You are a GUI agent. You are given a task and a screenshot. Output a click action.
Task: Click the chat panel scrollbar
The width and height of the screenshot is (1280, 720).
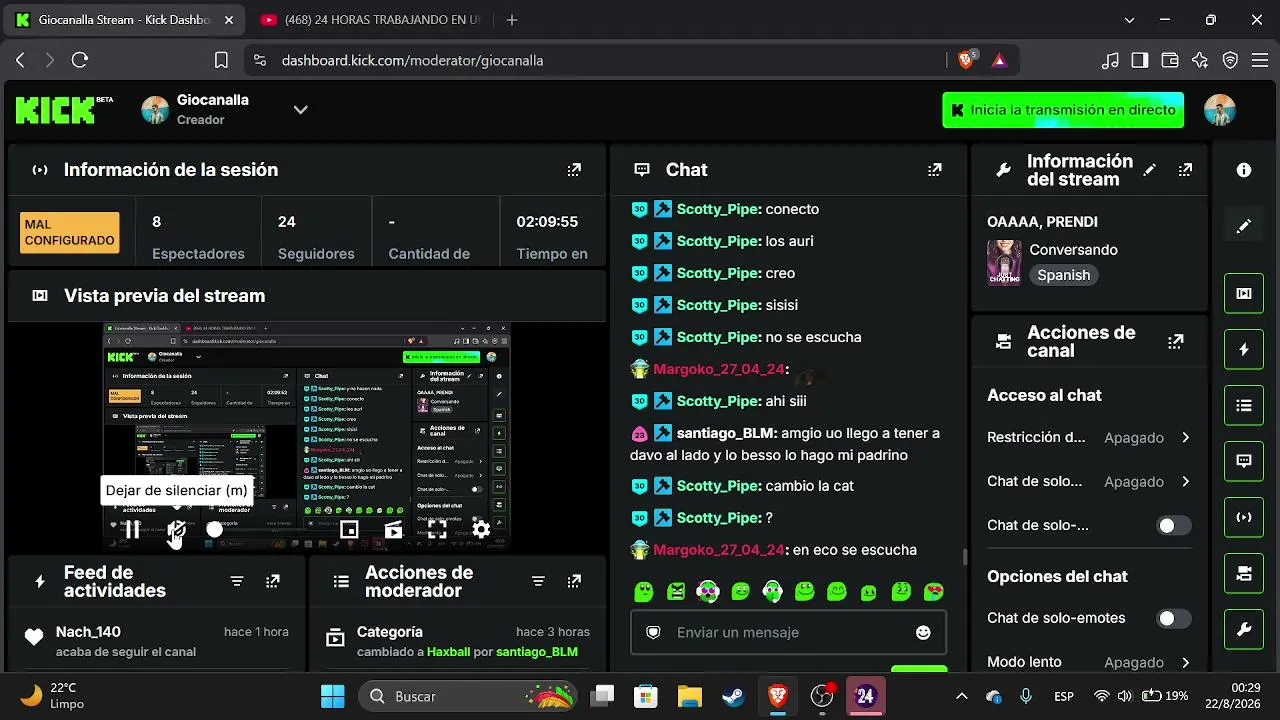[x=965, y=557]
